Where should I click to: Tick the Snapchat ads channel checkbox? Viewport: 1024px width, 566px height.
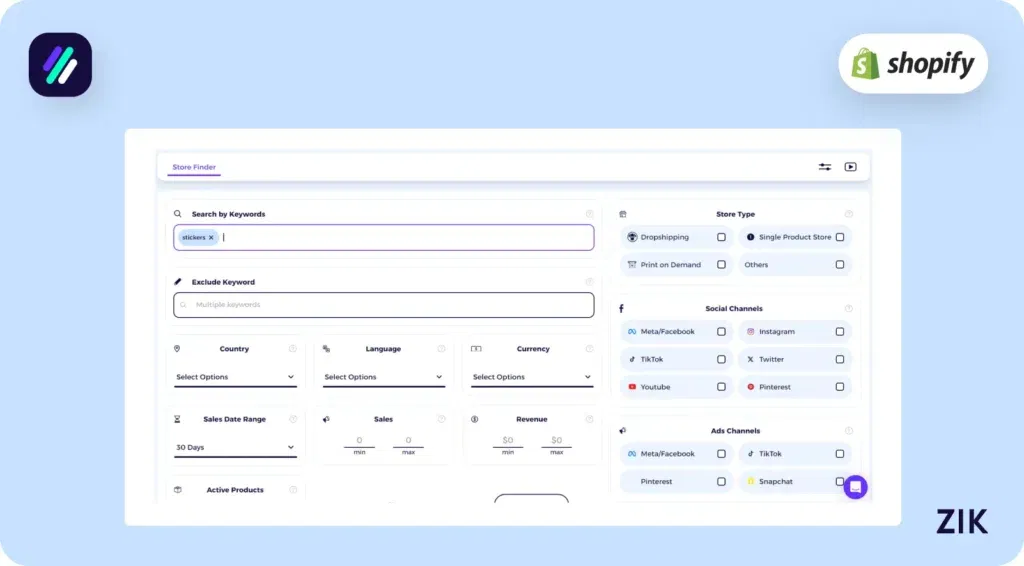tap(839, 481)
